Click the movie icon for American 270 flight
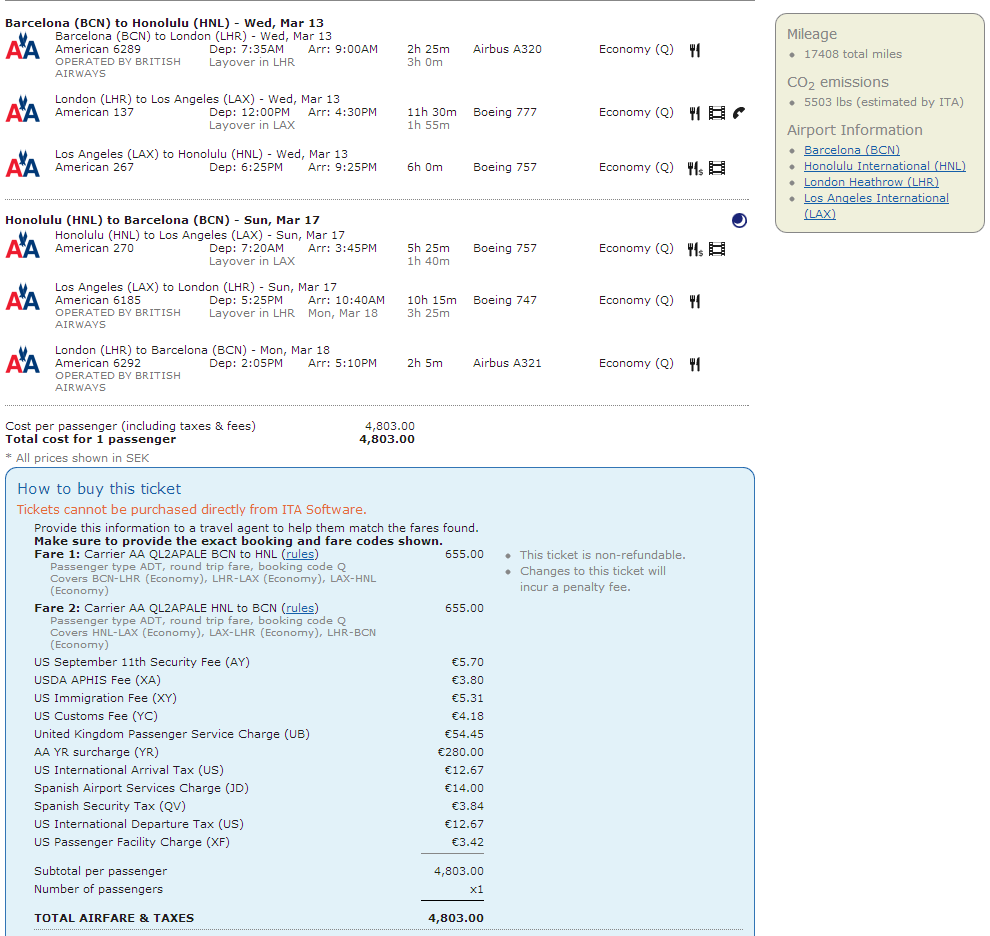The width and height of the screenshot is (990, 936). pyautogui.click(x=717, y=249)
